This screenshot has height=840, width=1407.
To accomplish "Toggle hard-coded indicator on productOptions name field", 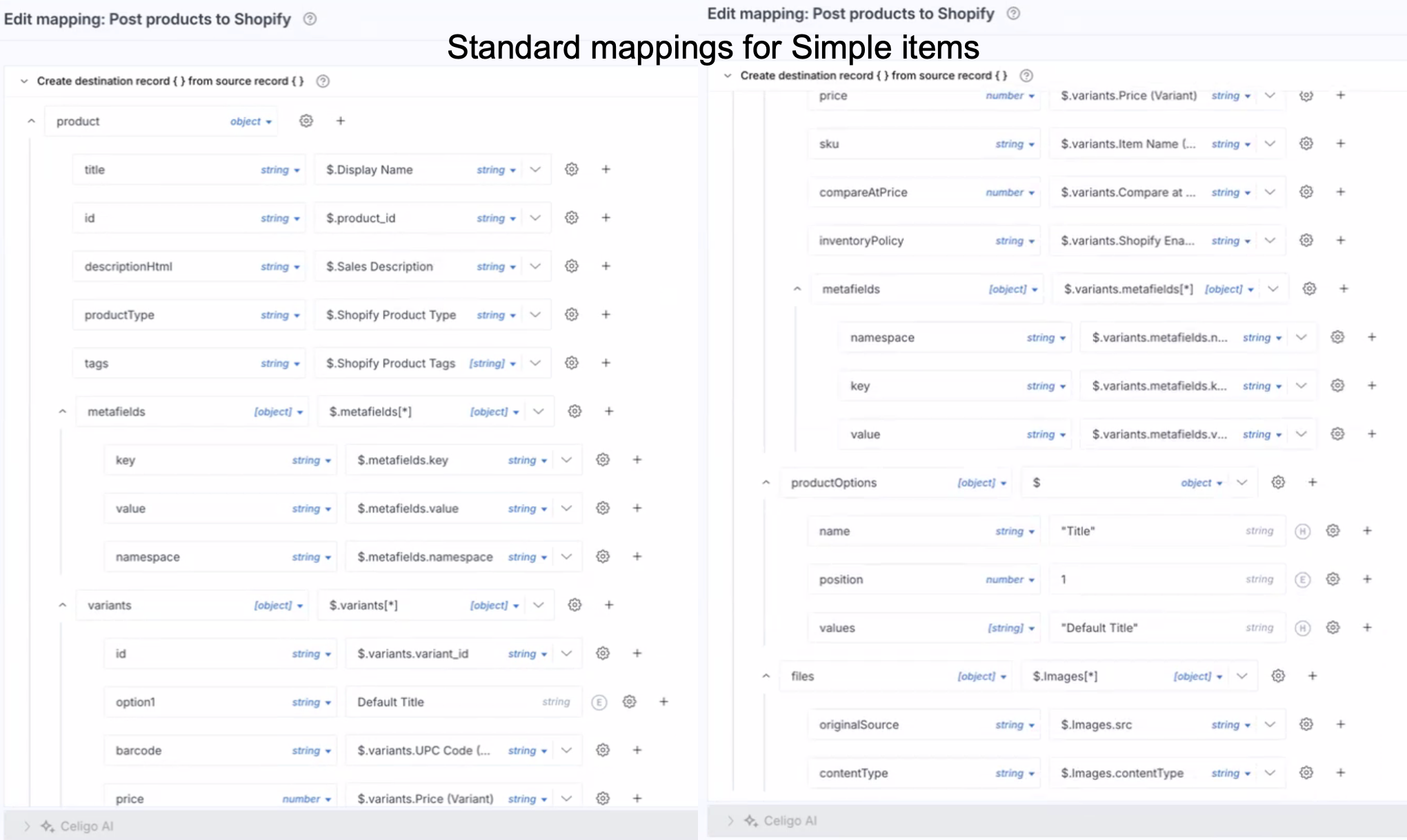I will 1303,530.
